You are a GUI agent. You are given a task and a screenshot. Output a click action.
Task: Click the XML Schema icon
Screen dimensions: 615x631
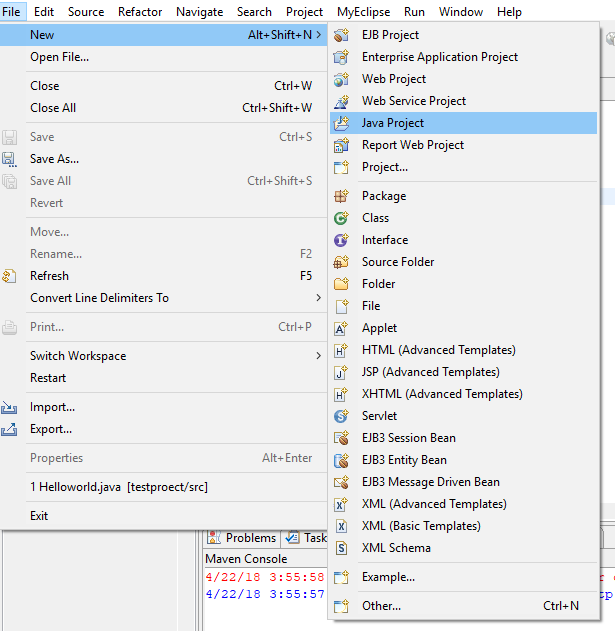coord(341,548)
